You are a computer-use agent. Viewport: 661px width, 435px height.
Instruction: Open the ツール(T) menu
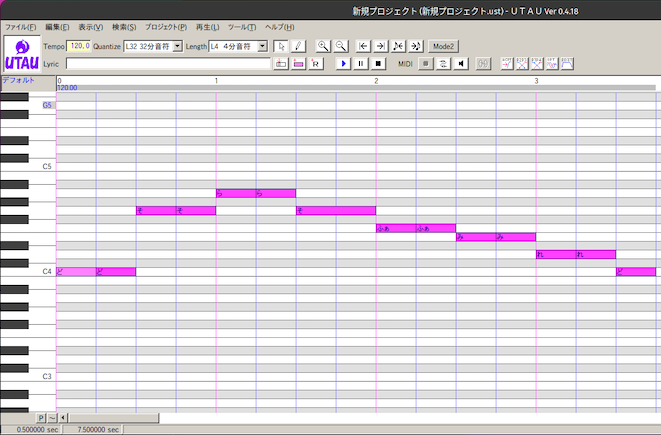pyautogui.click(x=242, y=26)
